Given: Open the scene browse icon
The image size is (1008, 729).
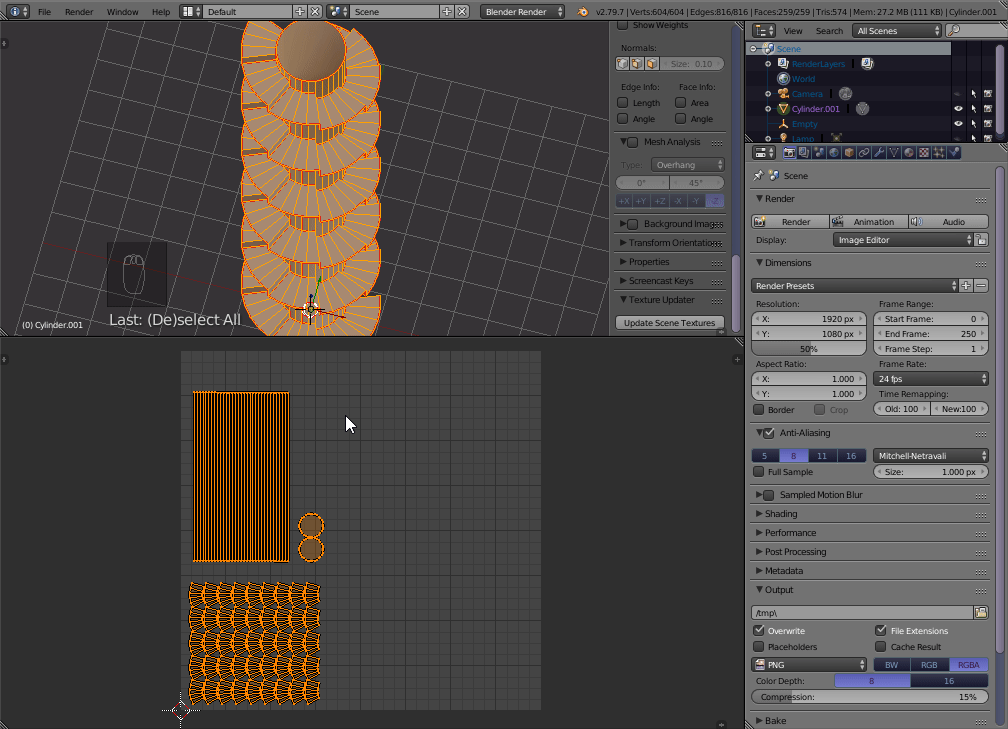Looking at the screenshot, I should 338,12.
